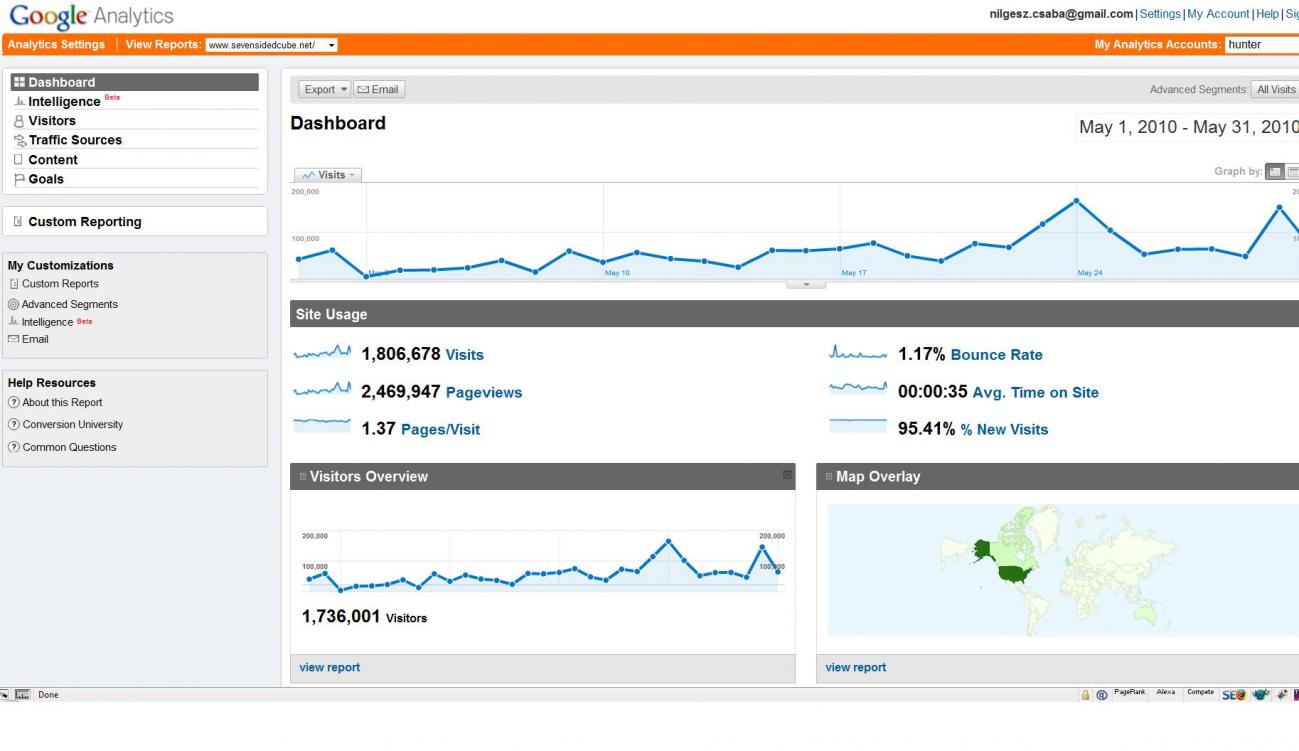Viewport: 1299px width, 751px height.
Task: Select the line chart Graph by view
Action: 1275,173
